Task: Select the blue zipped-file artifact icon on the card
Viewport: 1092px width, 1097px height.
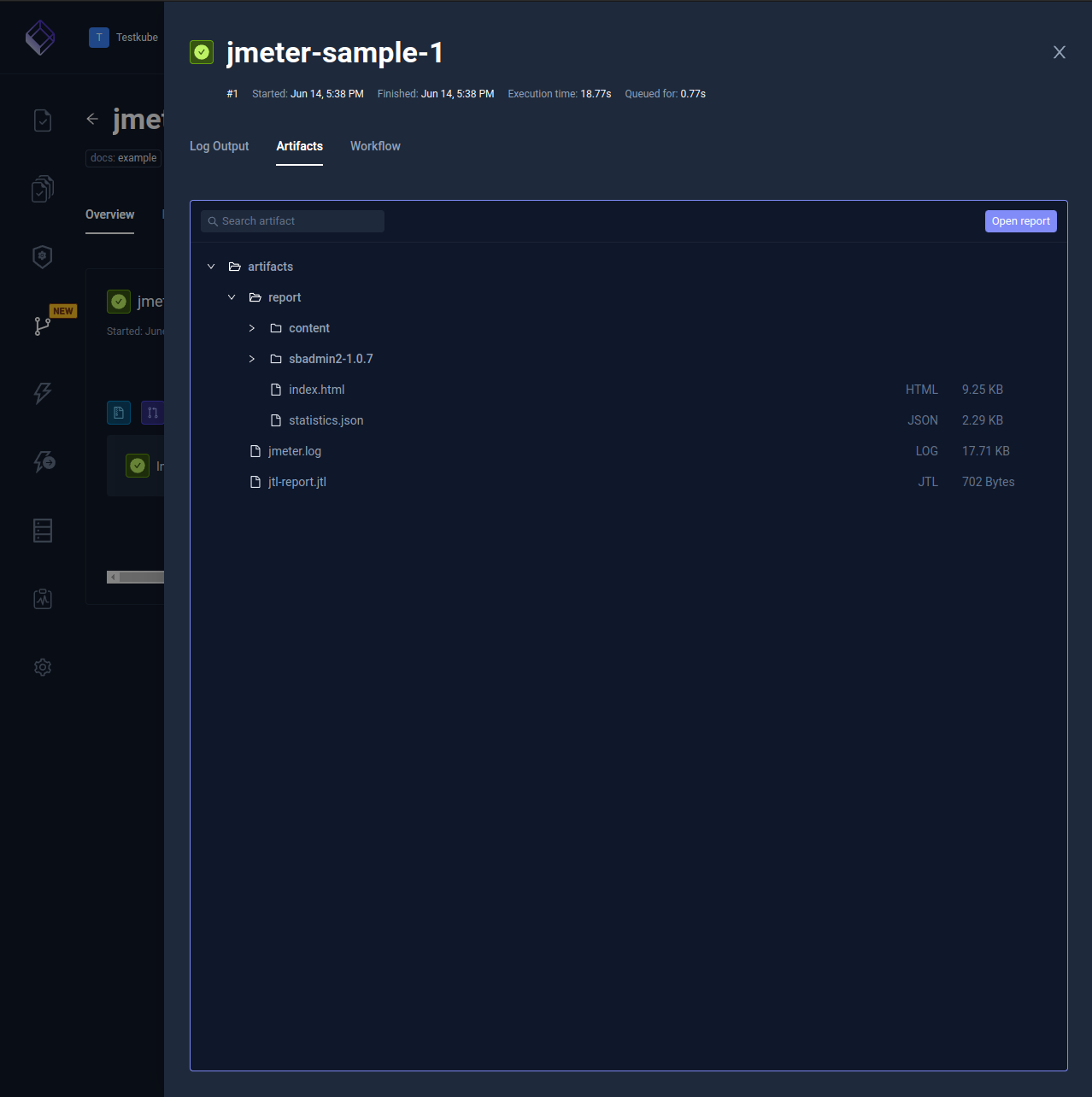Action: (119, 413)
